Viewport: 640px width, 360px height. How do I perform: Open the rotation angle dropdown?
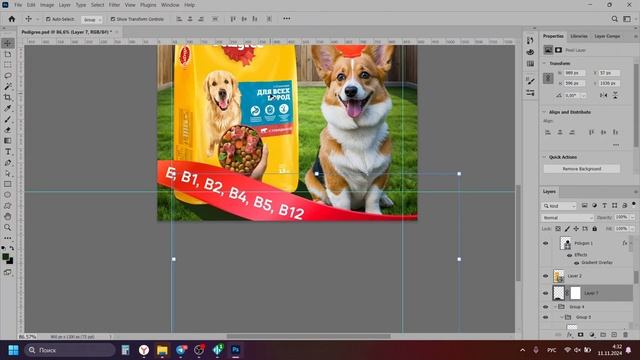point(583,96)
